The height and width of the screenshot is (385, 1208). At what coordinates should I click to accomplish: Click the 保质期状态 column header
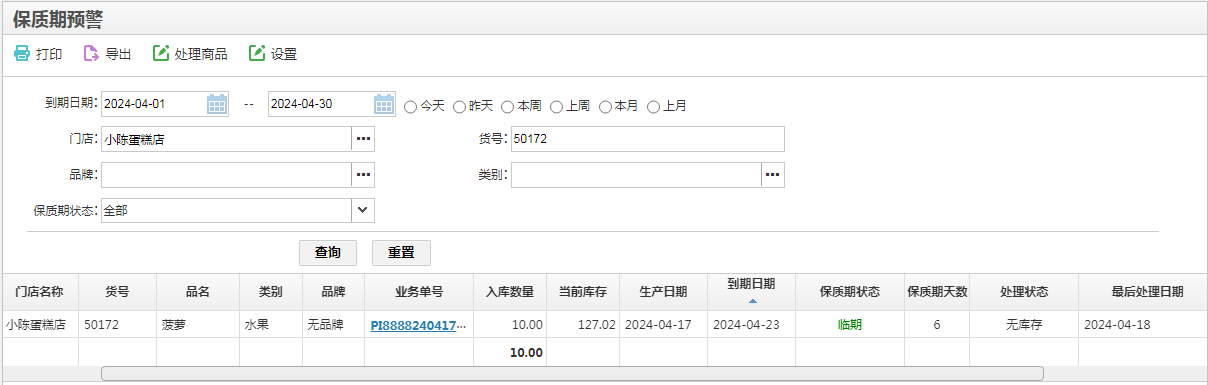point(850,292)
